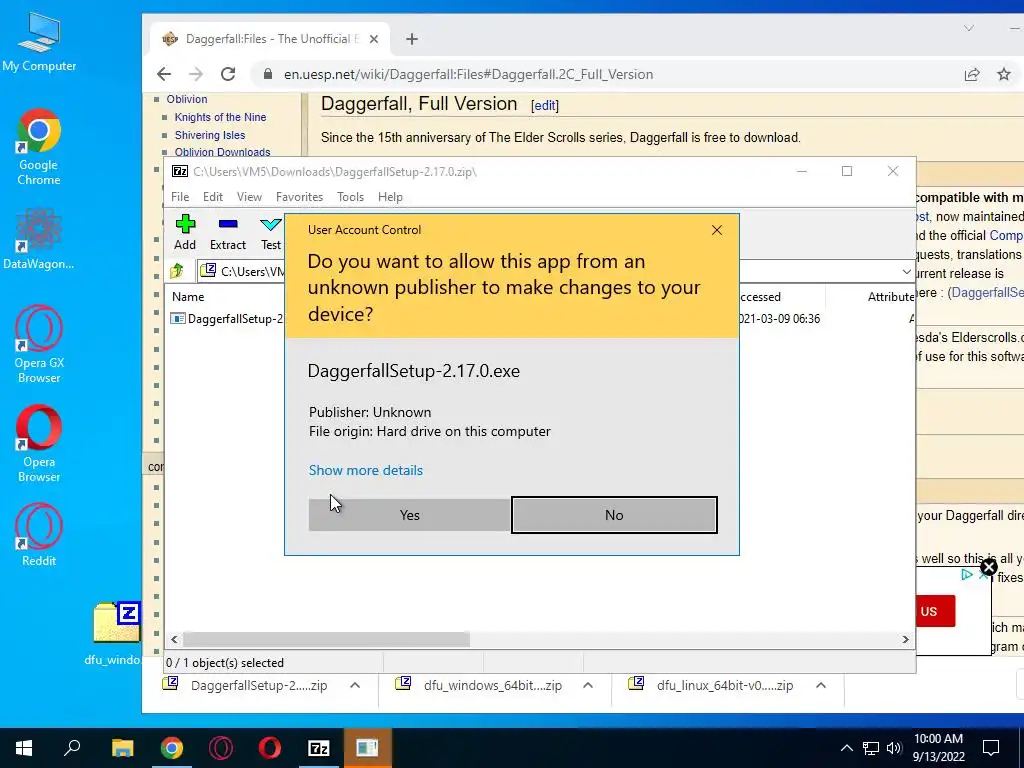This screenshot has height=768, width=1024.
Task: Click the Chrome address bar URL
Action: (x=468, y=74)
